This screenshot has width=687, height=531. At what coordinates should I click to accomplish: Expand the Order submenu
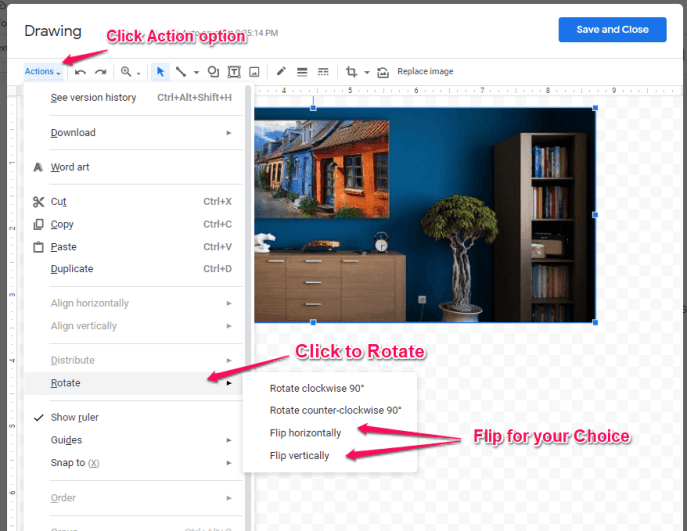coord(134,498)
